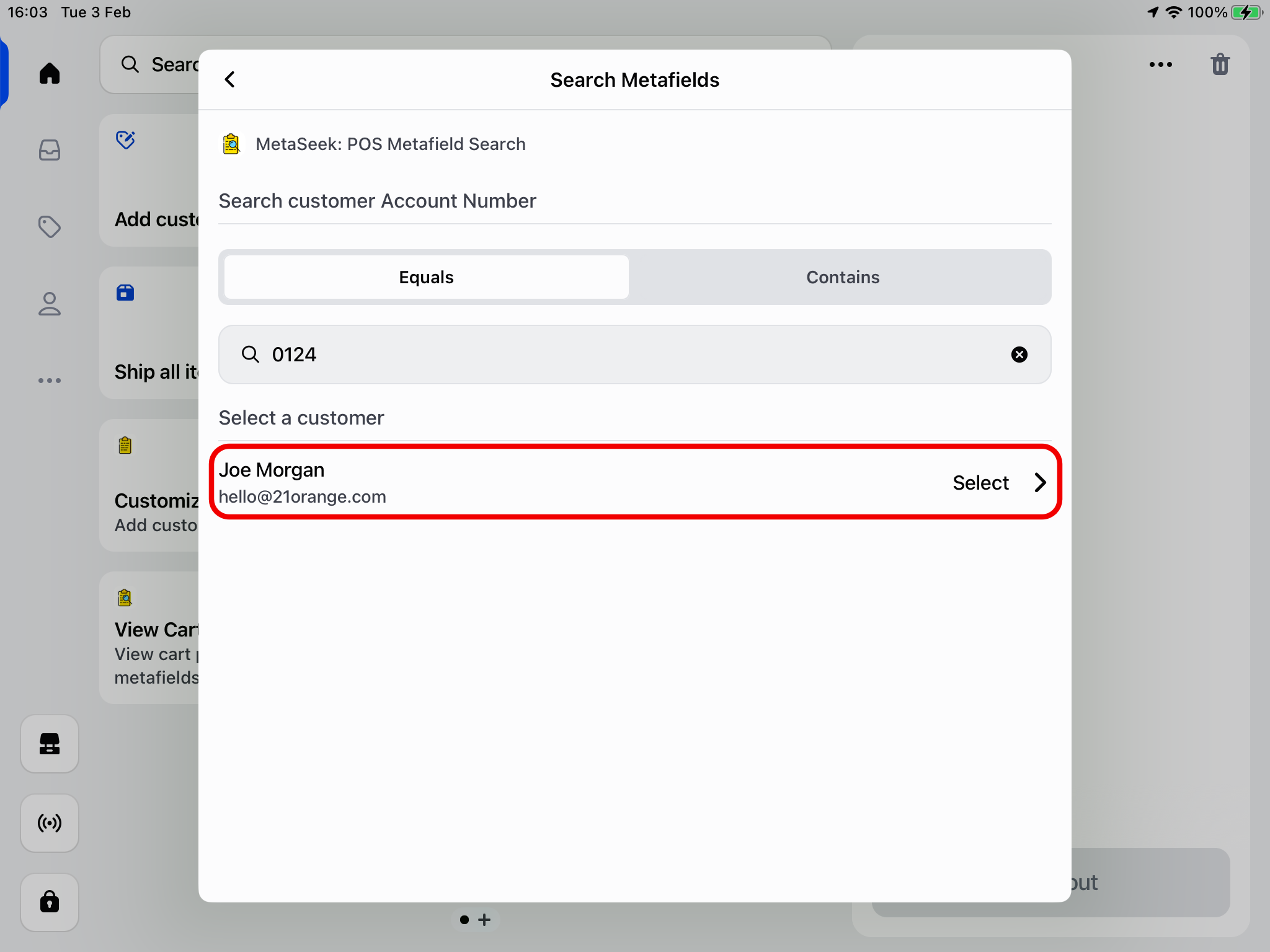
Task: Tap the store location icon button
Action: [x=50, y=744]
